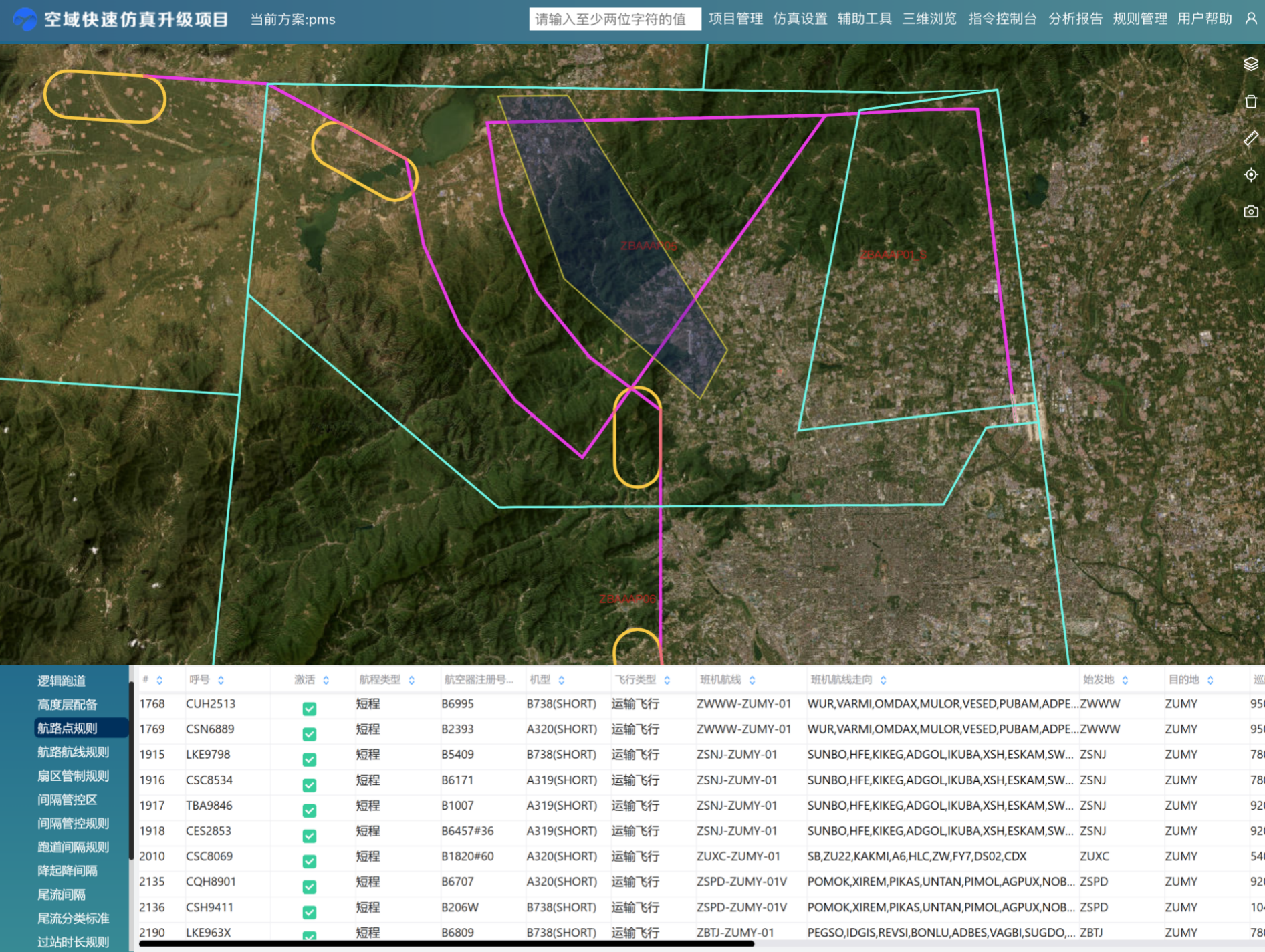Uncheck the active box for CUH2513
The width and height of the screenshot is (1265, 952).
(309, 708)
